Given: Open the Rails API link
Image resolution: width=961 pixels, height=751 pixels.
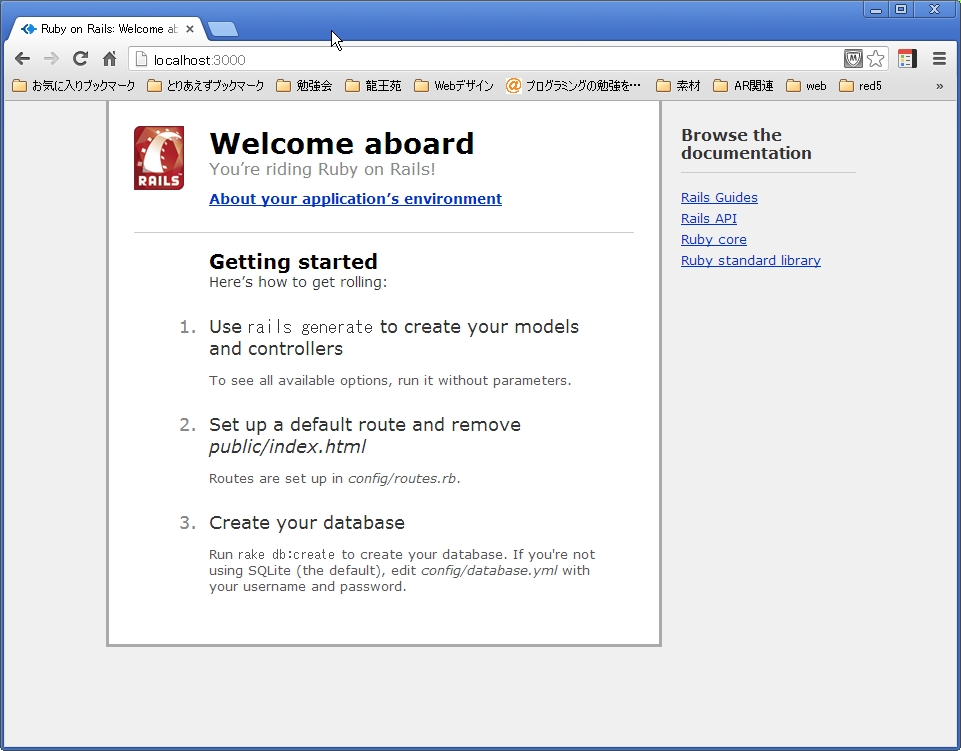Looking at the screenshot, I should pos(708,218).
